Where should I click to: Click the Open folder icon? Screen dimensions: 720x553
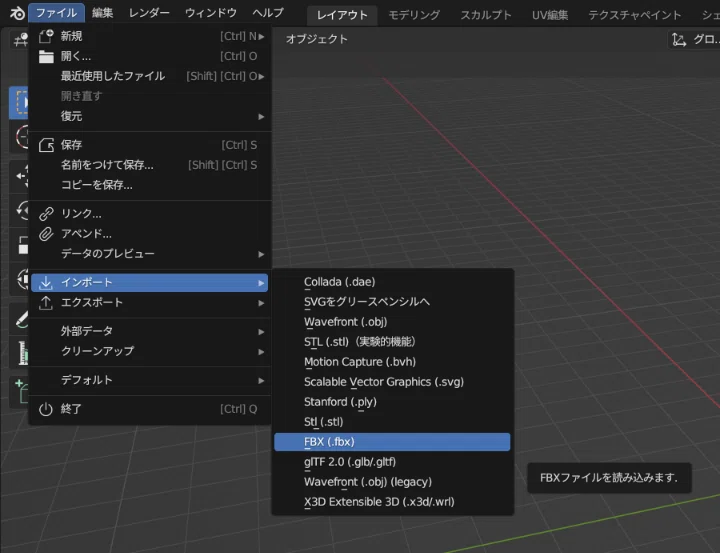46,56
